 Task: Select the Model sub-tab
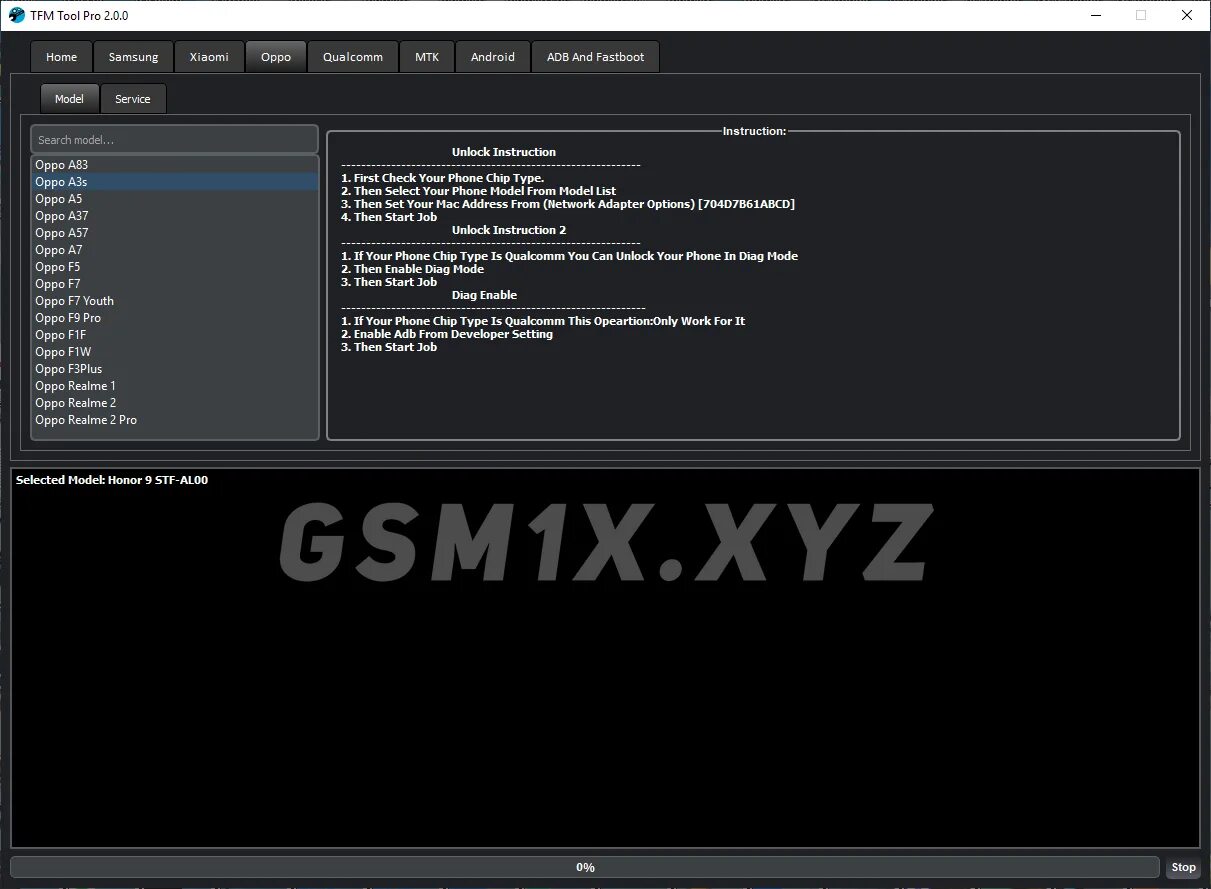tap(70, 99)
